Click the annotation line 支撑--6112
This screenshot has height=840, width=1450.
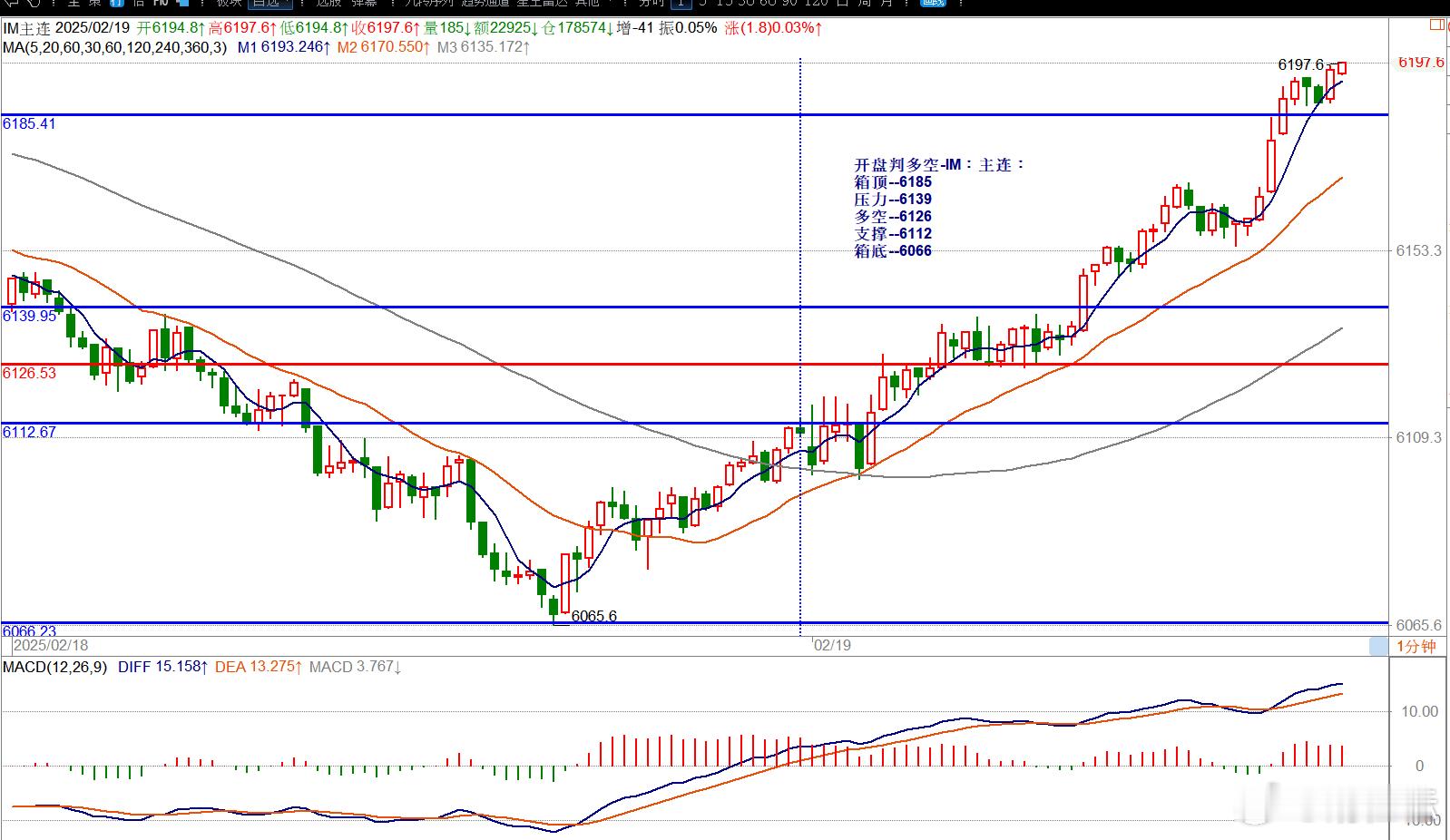point(893,234)
